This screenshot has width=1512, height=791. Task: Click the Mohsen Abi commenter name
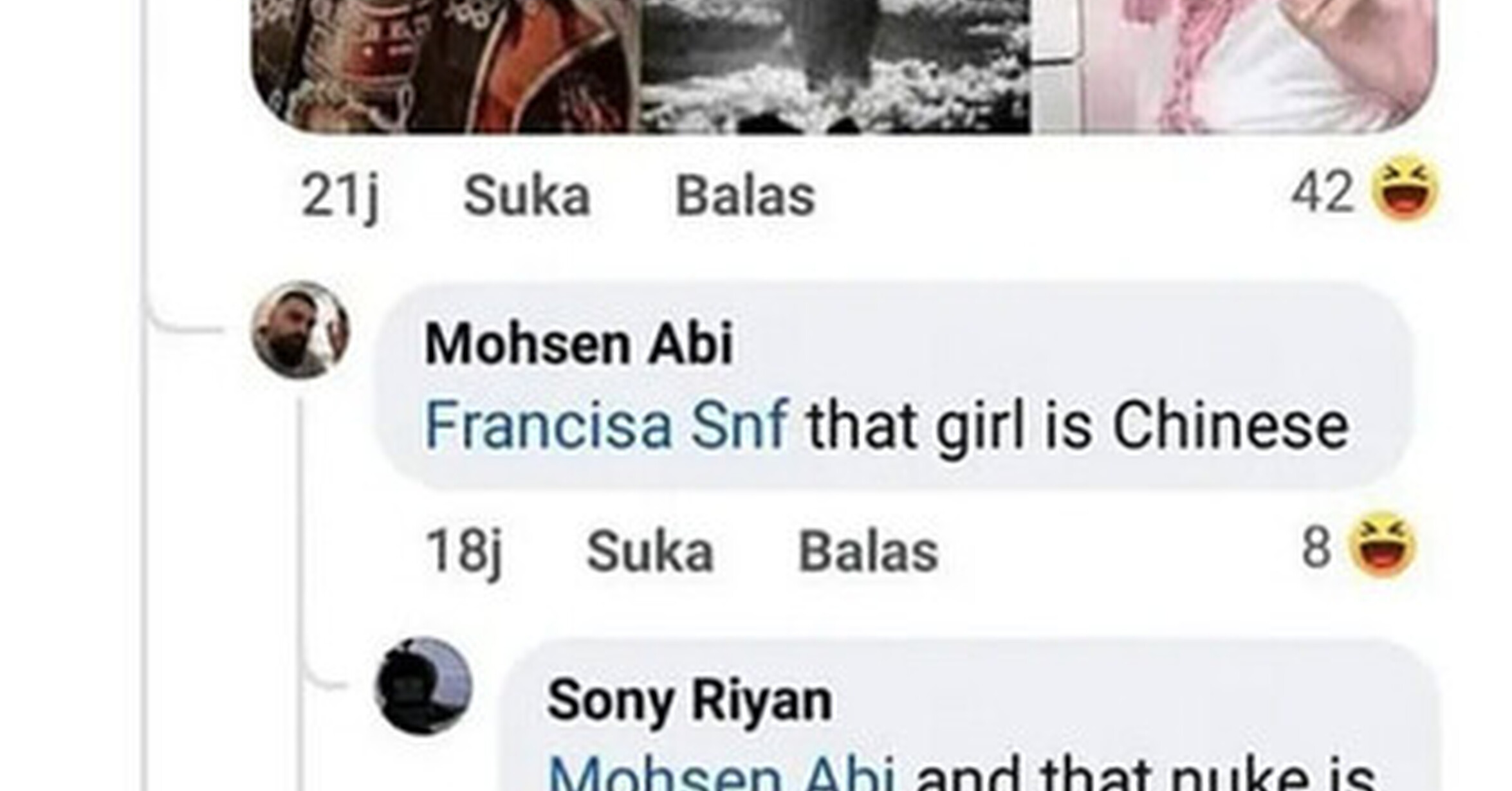579,344
